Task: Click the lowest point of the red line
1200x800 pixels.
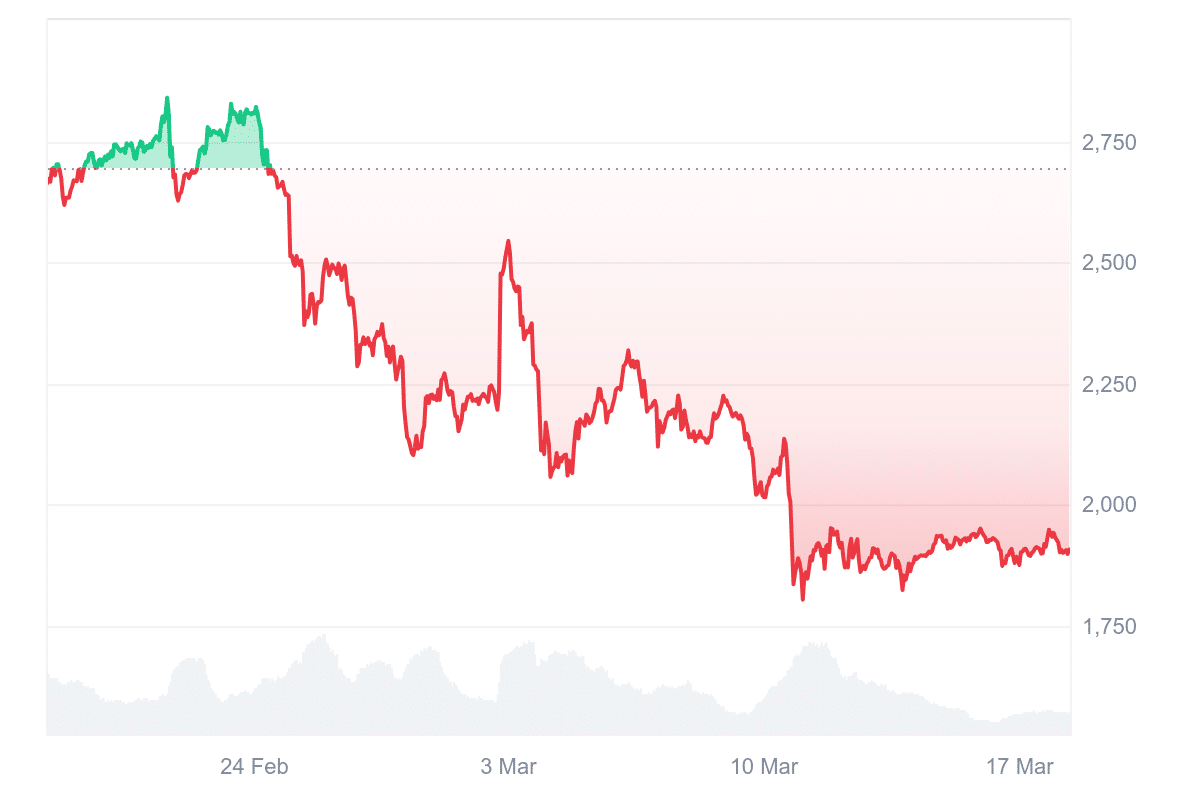Action: [803, 599]
